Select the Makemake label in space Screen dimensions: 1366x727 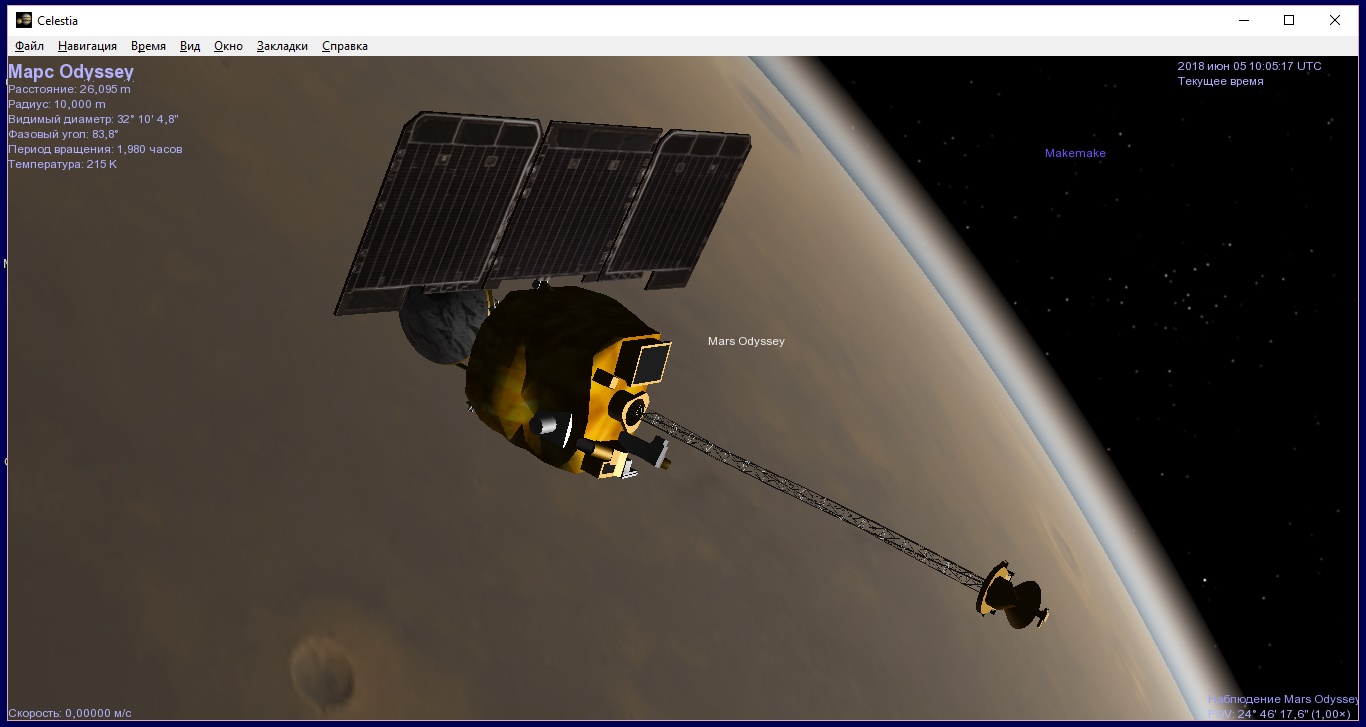1075,153
